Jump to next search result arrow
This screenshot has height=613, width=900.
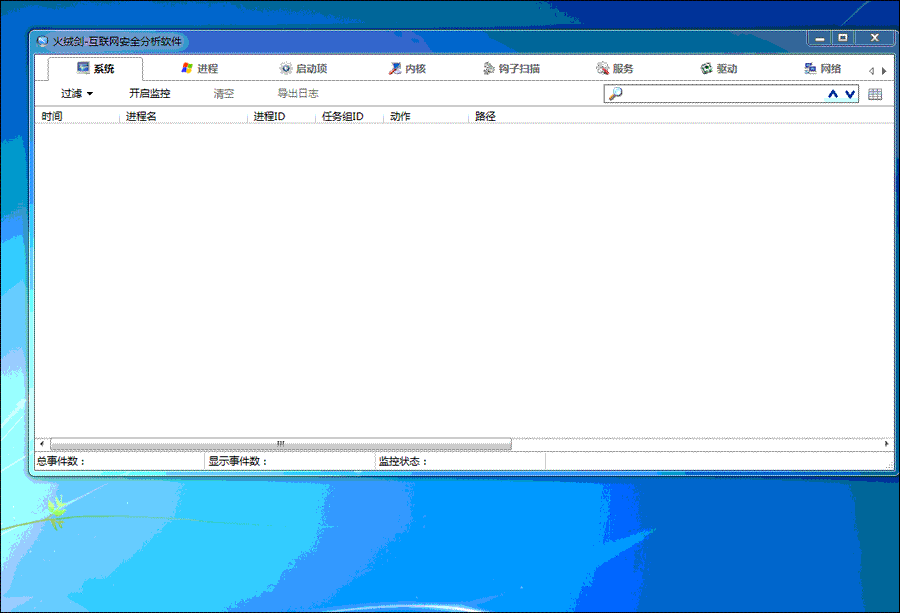tap(850, 94)
